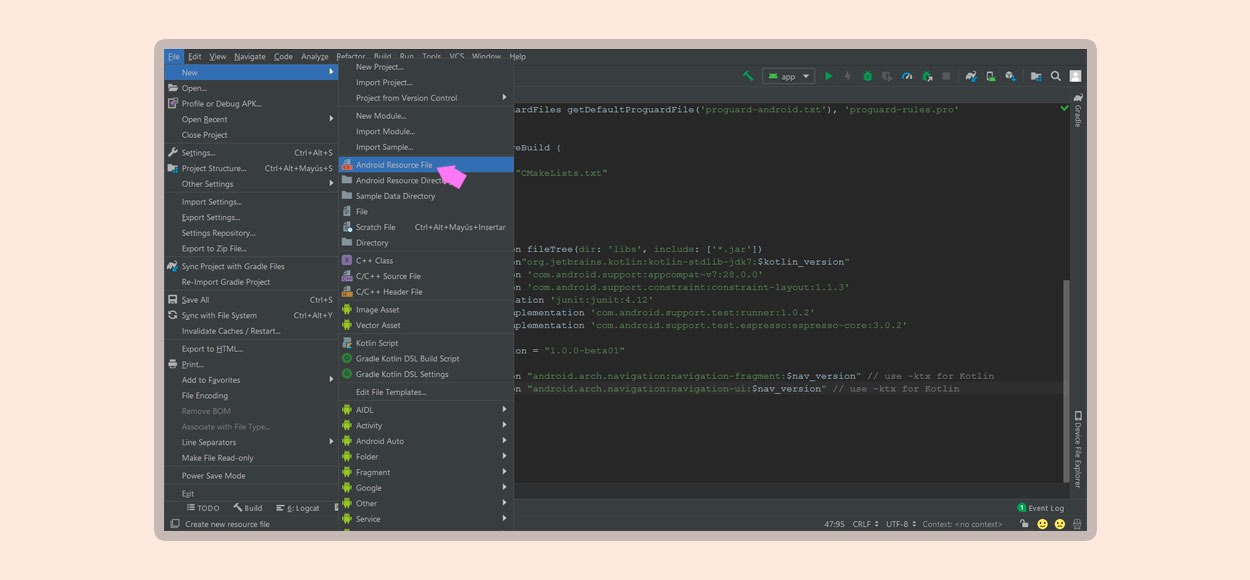
Task: Click the Search Everywhere magnifier icon
Action: [x=1055, y=76]
